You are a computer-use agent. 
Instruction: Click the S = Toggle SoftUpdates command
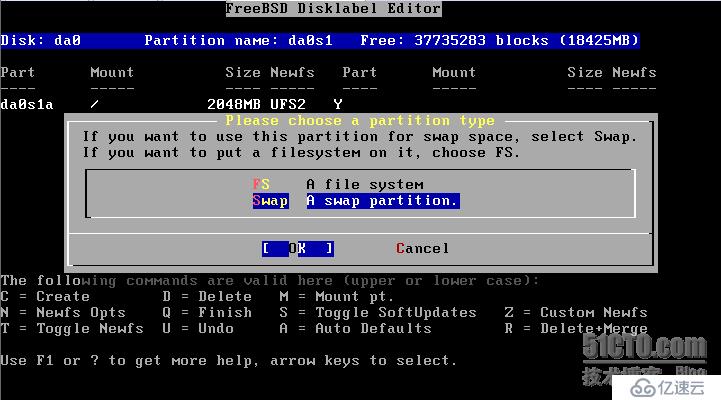point(378,313)
